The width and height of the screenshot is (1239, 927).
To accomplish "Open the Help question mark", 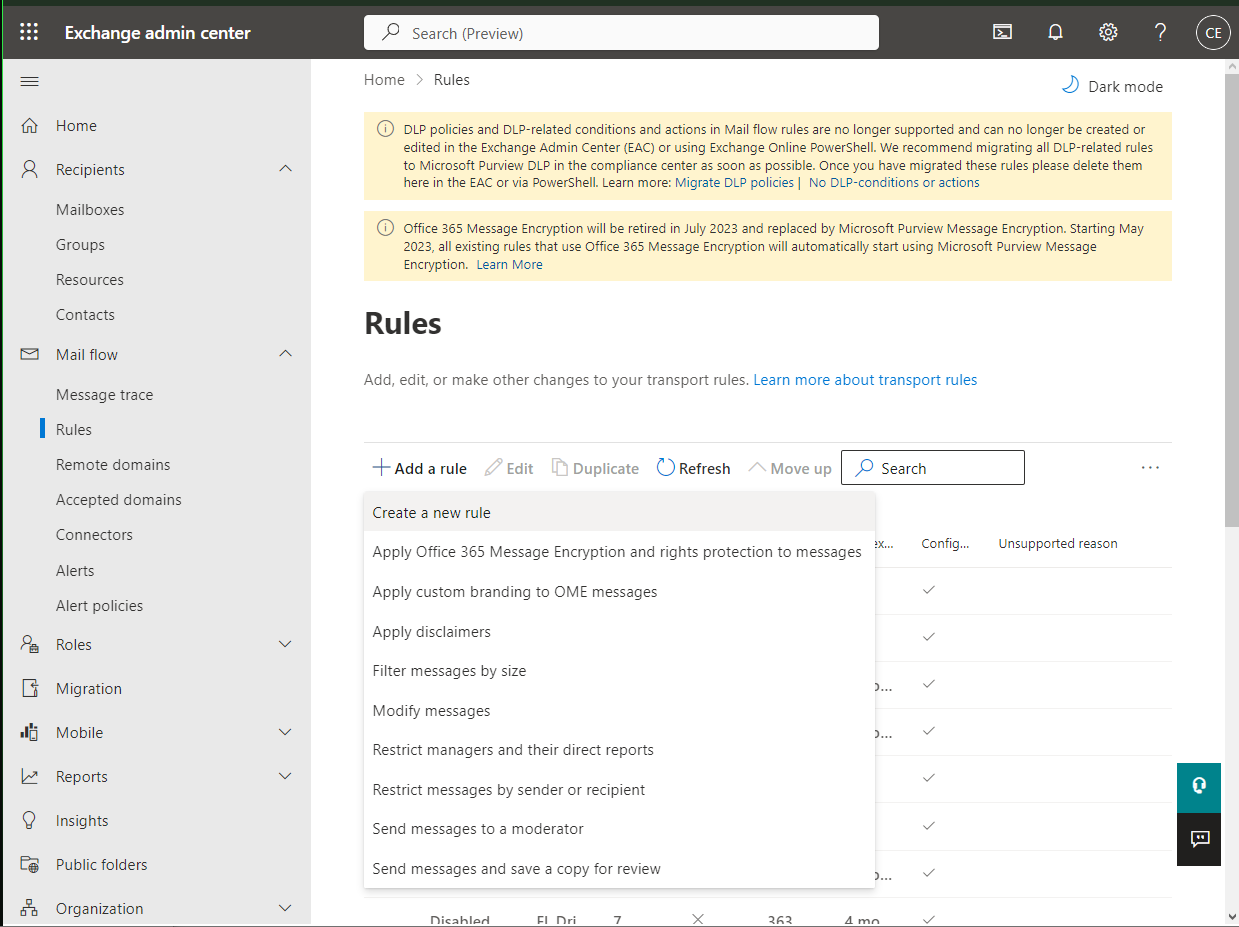I will 1160,32.
